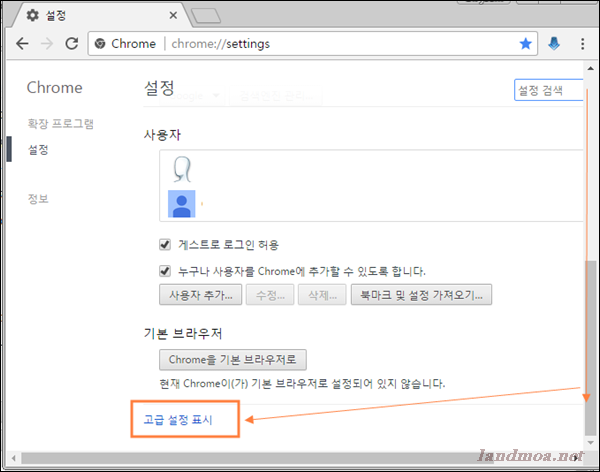Click the 설정 검색 search field
The width and height of the screenshot is (600, 472).
tap(548, 90)
